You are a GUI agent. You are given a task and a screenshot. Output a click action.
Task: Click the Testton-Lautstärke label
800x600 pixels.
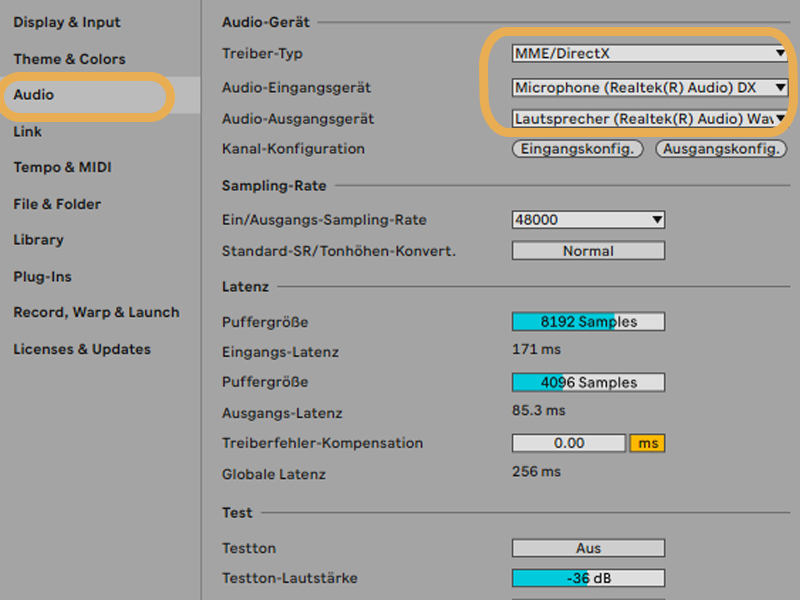(x=290, y=579)
